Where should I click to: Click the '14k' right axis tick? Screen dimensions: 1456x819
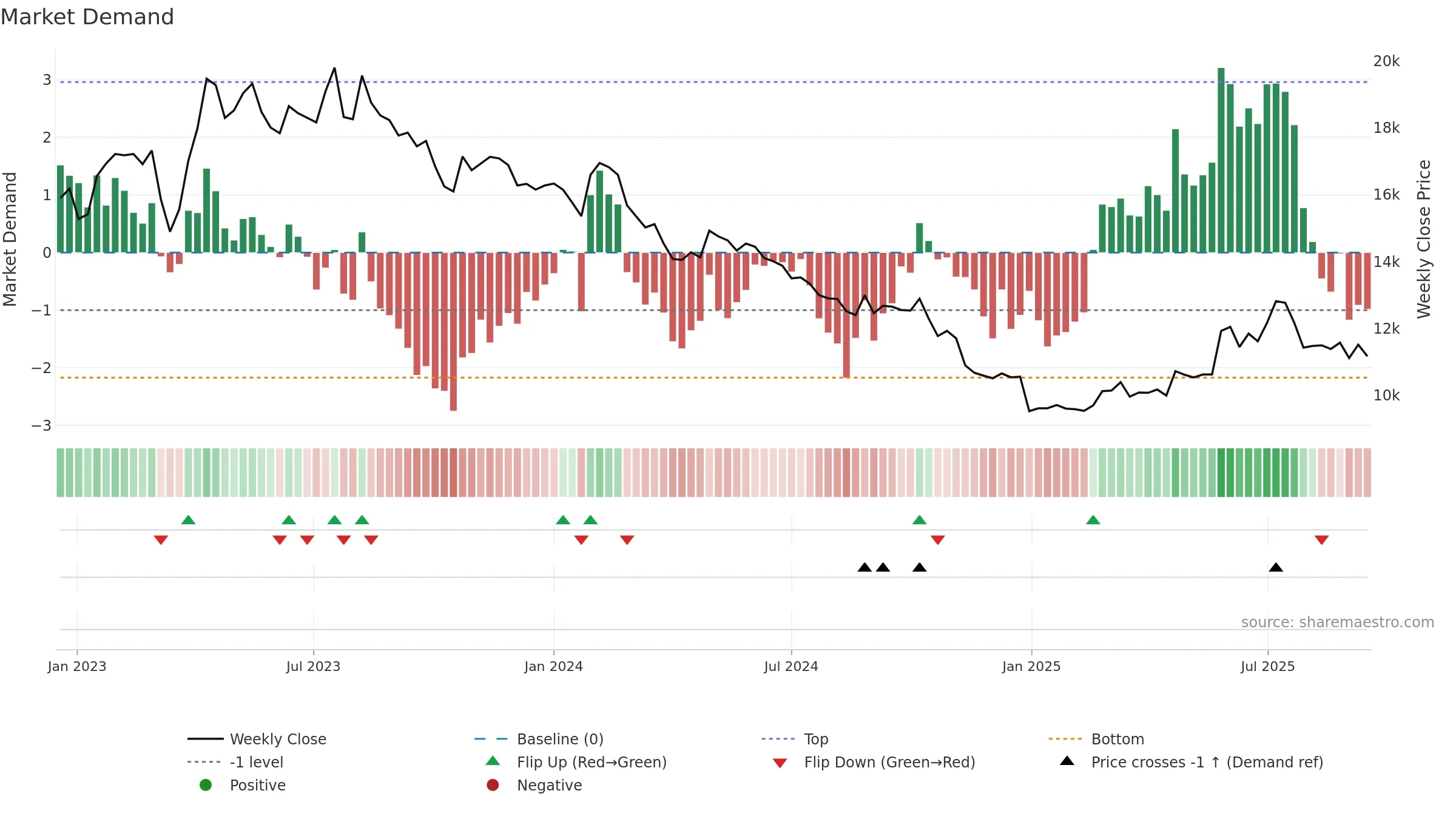[1387, 261]
